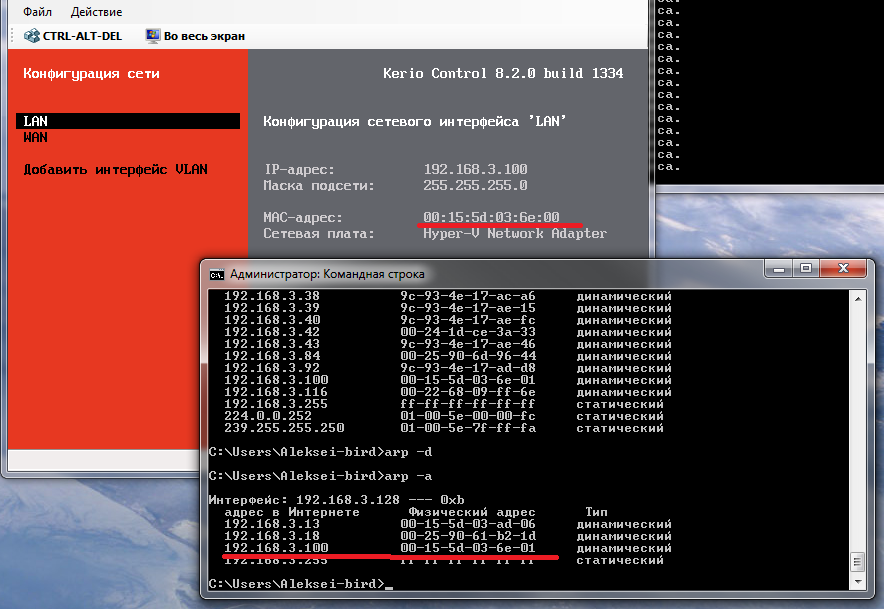
Task: Click the Command Prompt title bar icon
Action: [x=216, y=275]
